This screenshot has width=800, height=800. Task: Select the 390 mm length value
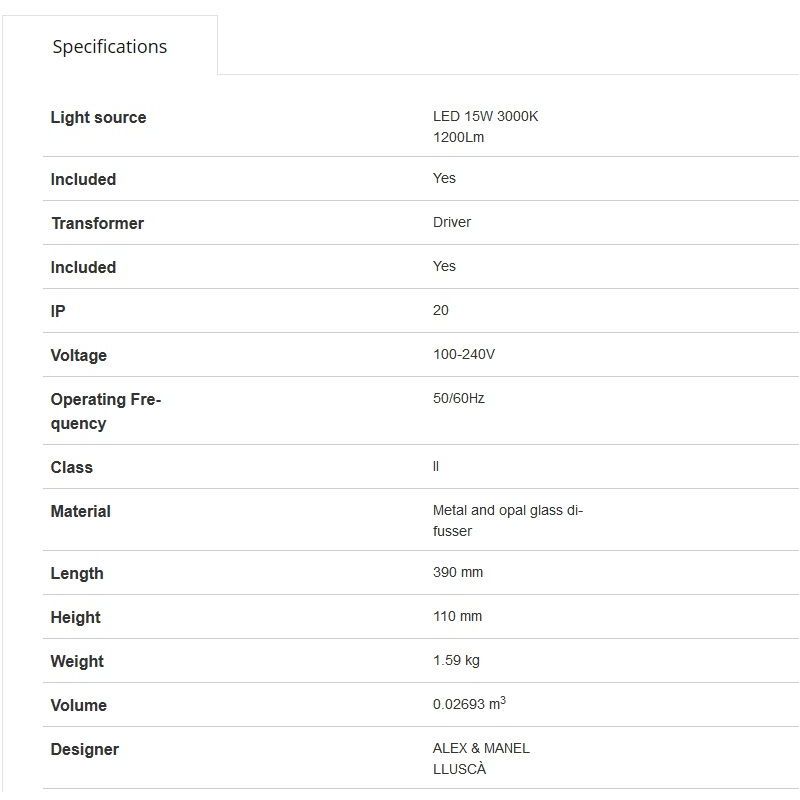[458, 572]
